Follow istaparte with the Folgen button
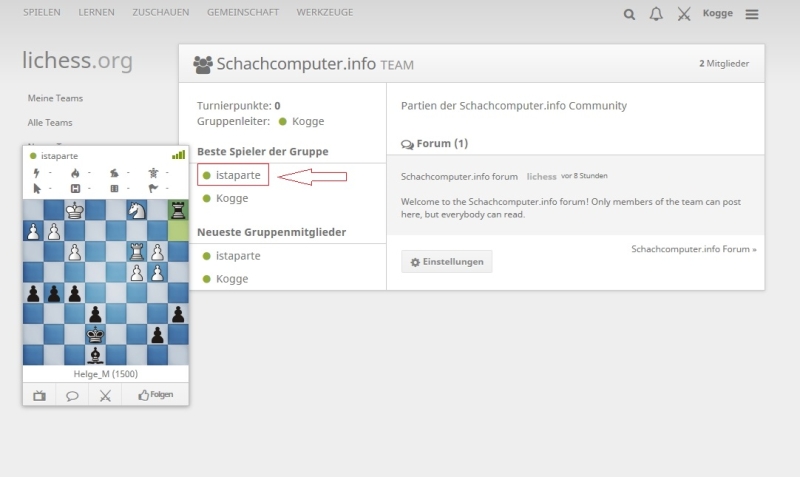This screenshot has height=477, width=800. click(156, 395)
